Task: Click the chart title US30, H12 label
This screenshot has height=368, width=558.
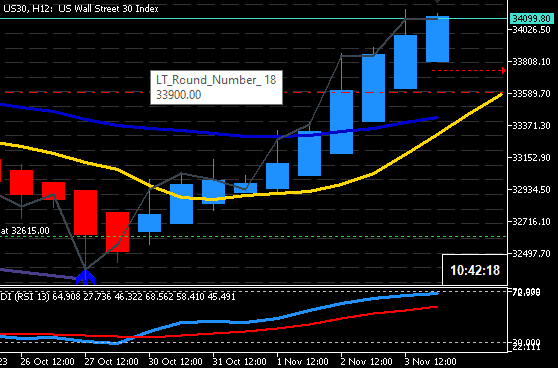Action: pos(81,9)
